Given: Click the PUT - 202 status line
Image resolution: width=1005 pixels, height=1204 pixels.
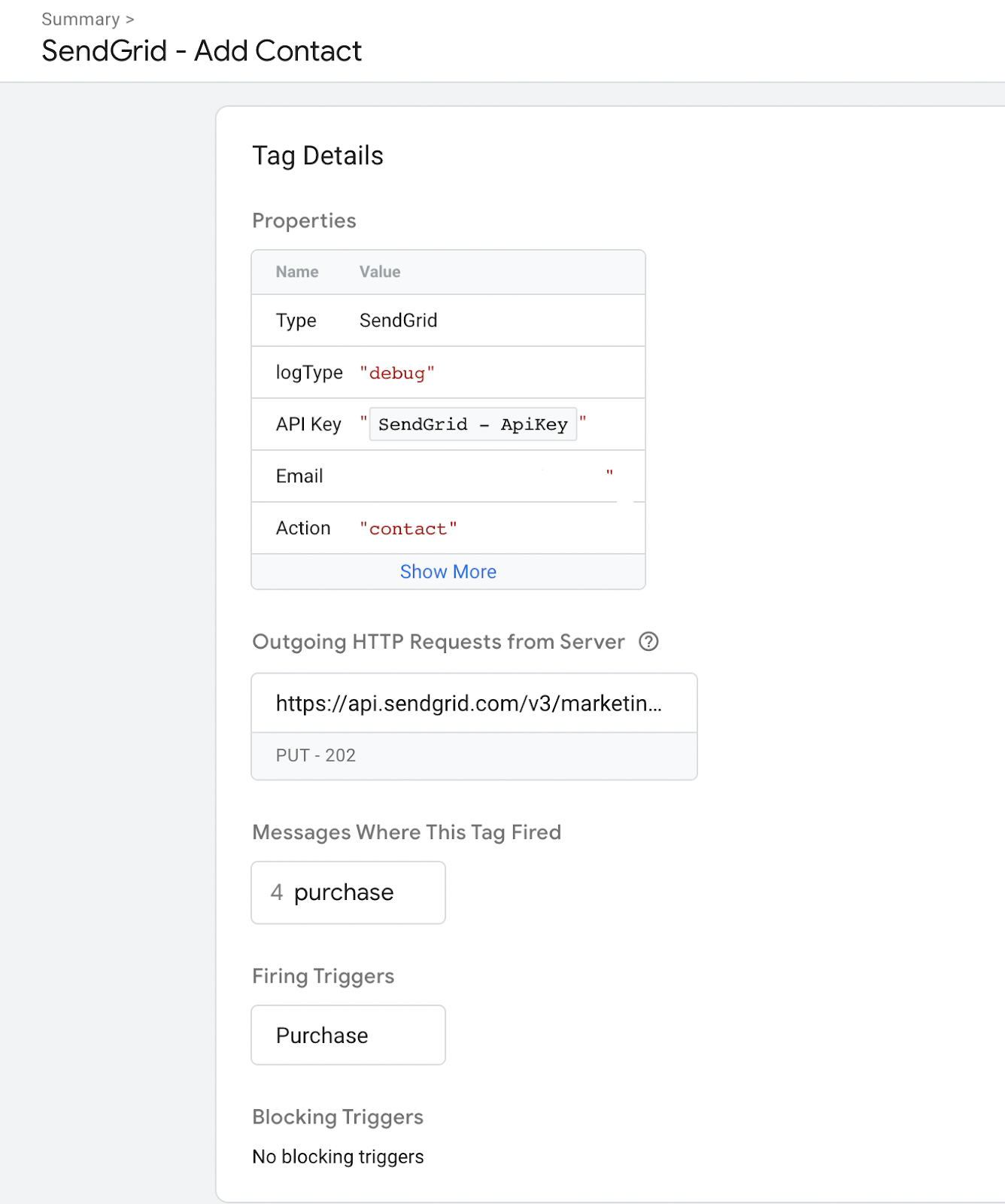Looking at the screenshot, I should pos(316,756).
